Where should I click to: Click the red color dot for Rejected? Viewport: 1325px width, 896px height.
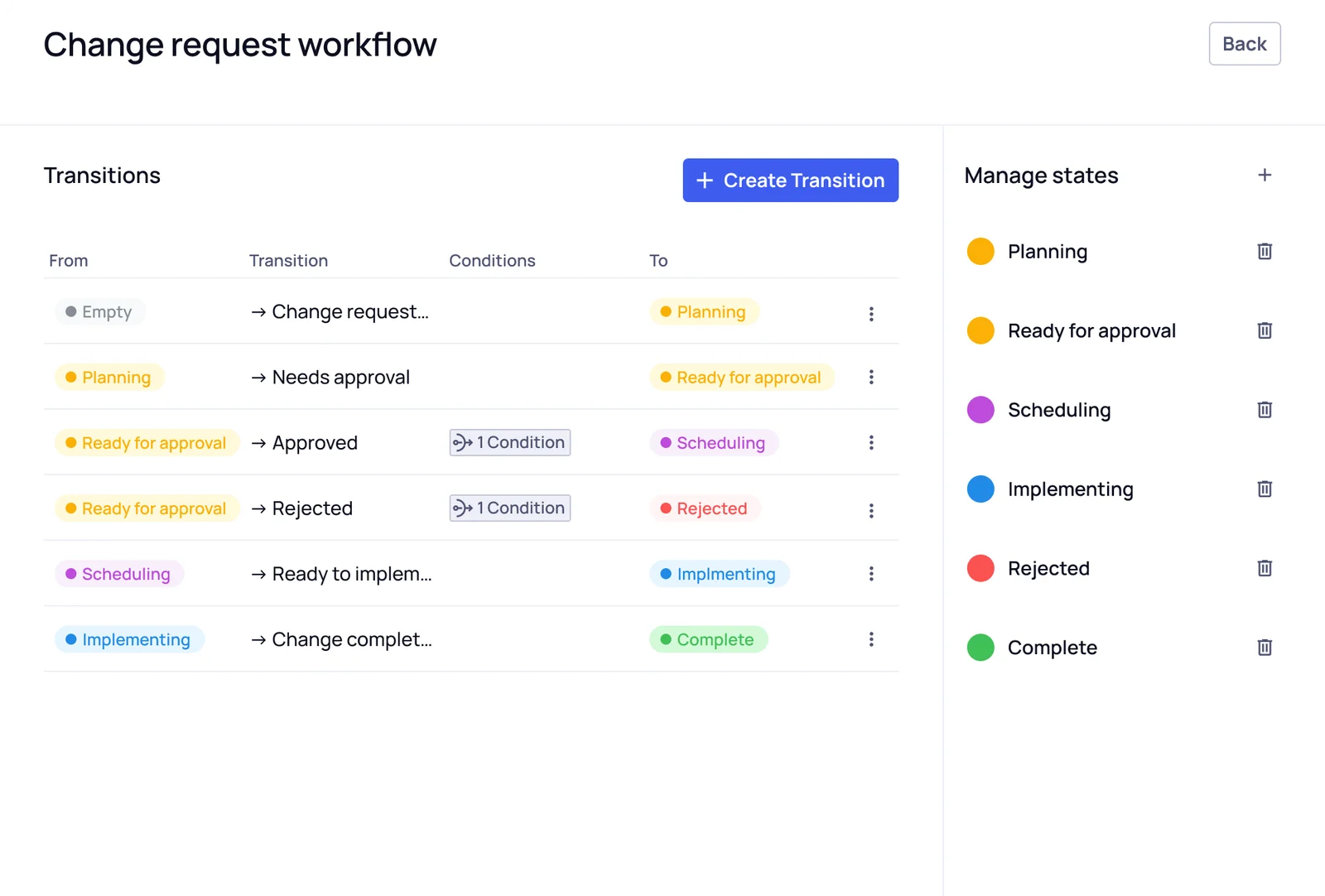pyautogui.click(x=980, y=568)
